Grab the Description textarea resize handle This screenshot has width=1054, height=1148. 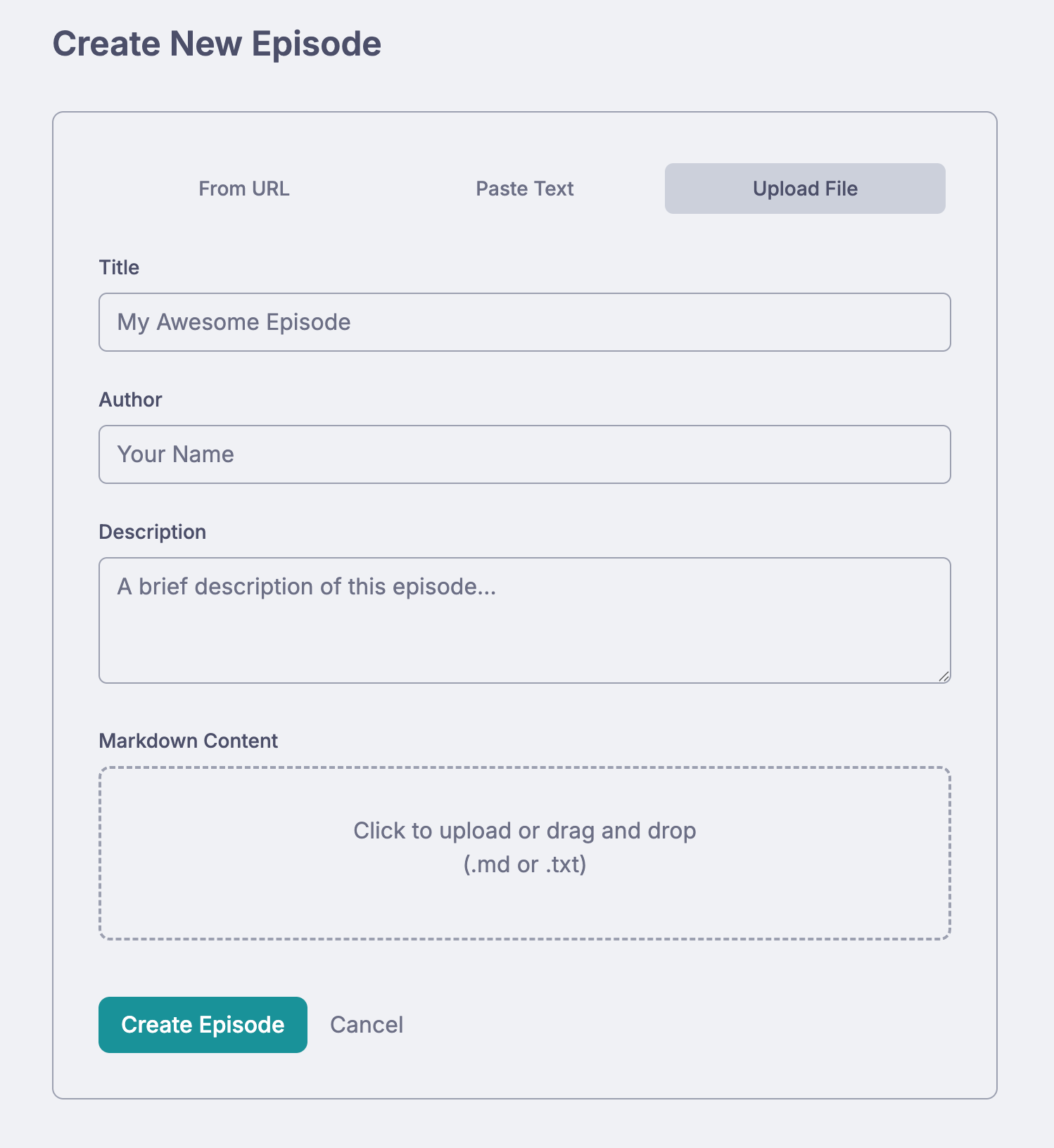(x=944, y=676)
